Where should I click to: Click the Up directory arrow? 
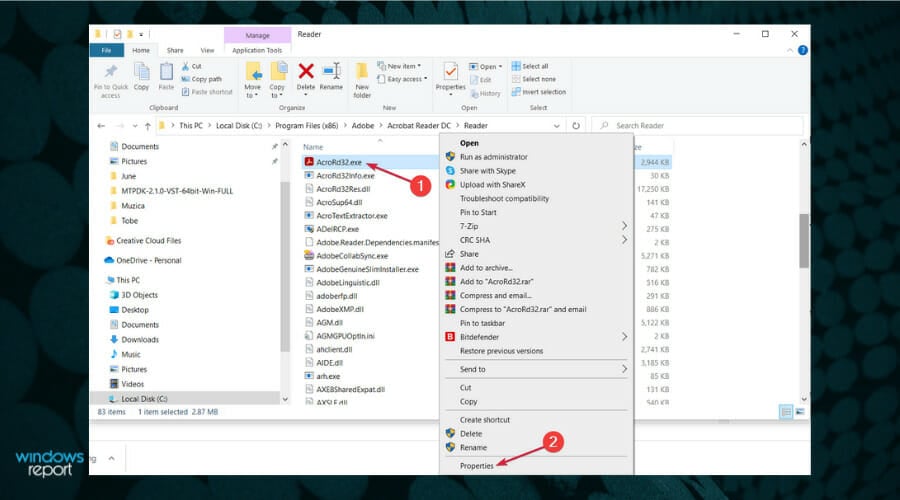click(148, 126)
